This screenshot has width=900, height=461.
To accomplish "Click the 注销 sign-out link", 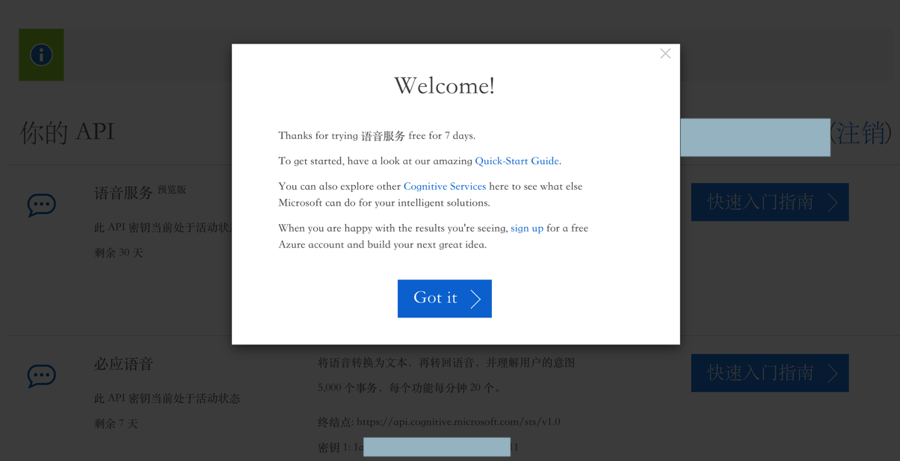I will [861, 133].
